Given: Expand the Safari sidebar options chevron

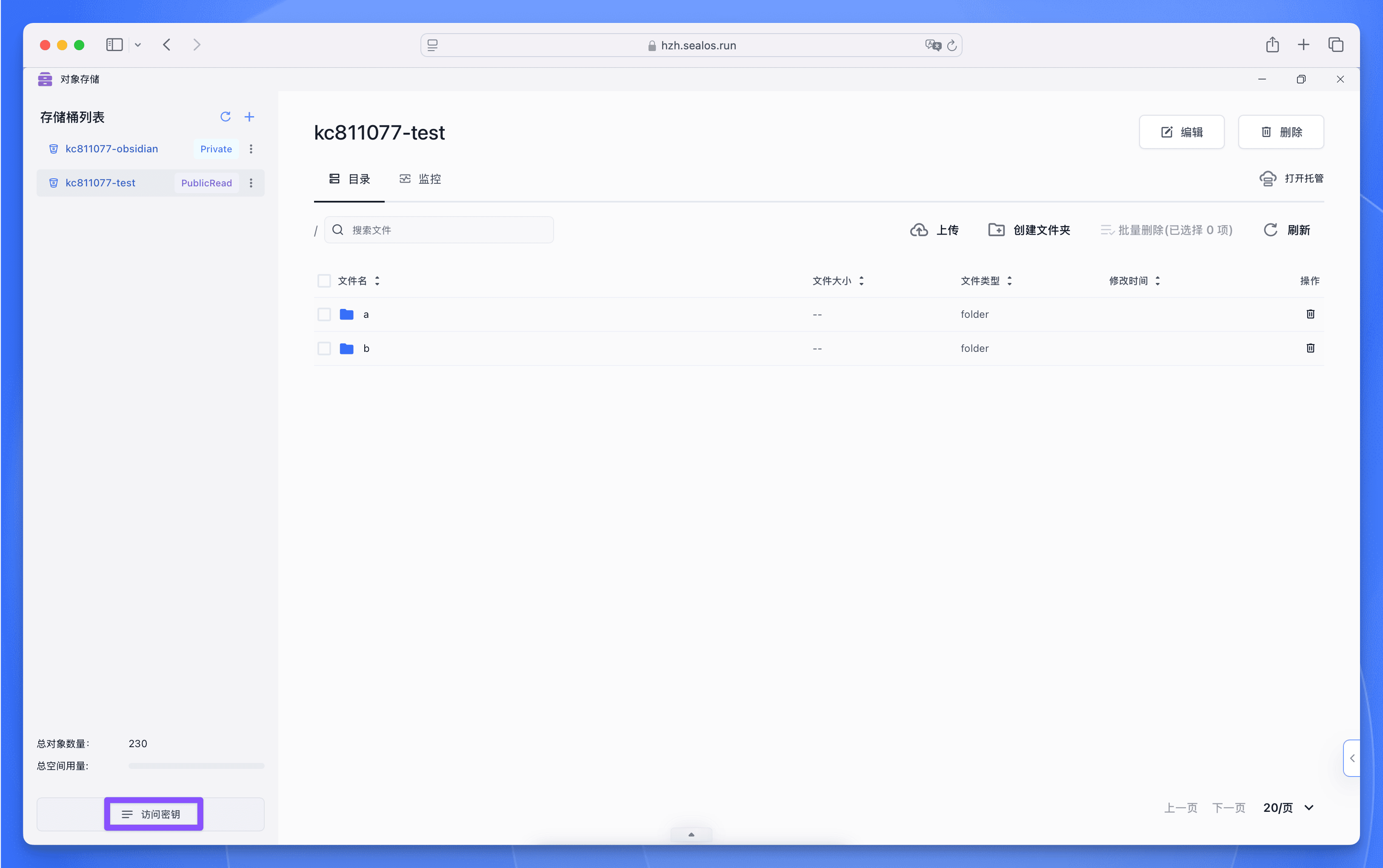Looking at the screenshot, I should pos(138,45).
